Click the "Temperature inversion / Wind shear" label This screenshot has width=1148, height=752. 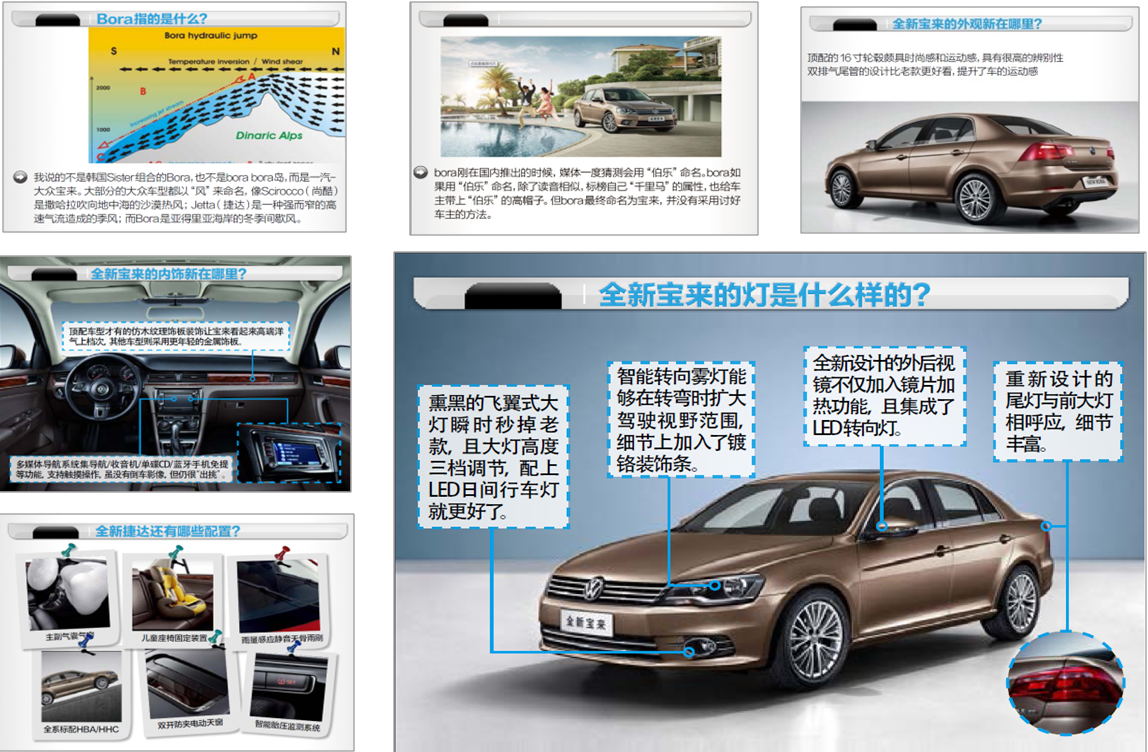click(x=236, y=62)
